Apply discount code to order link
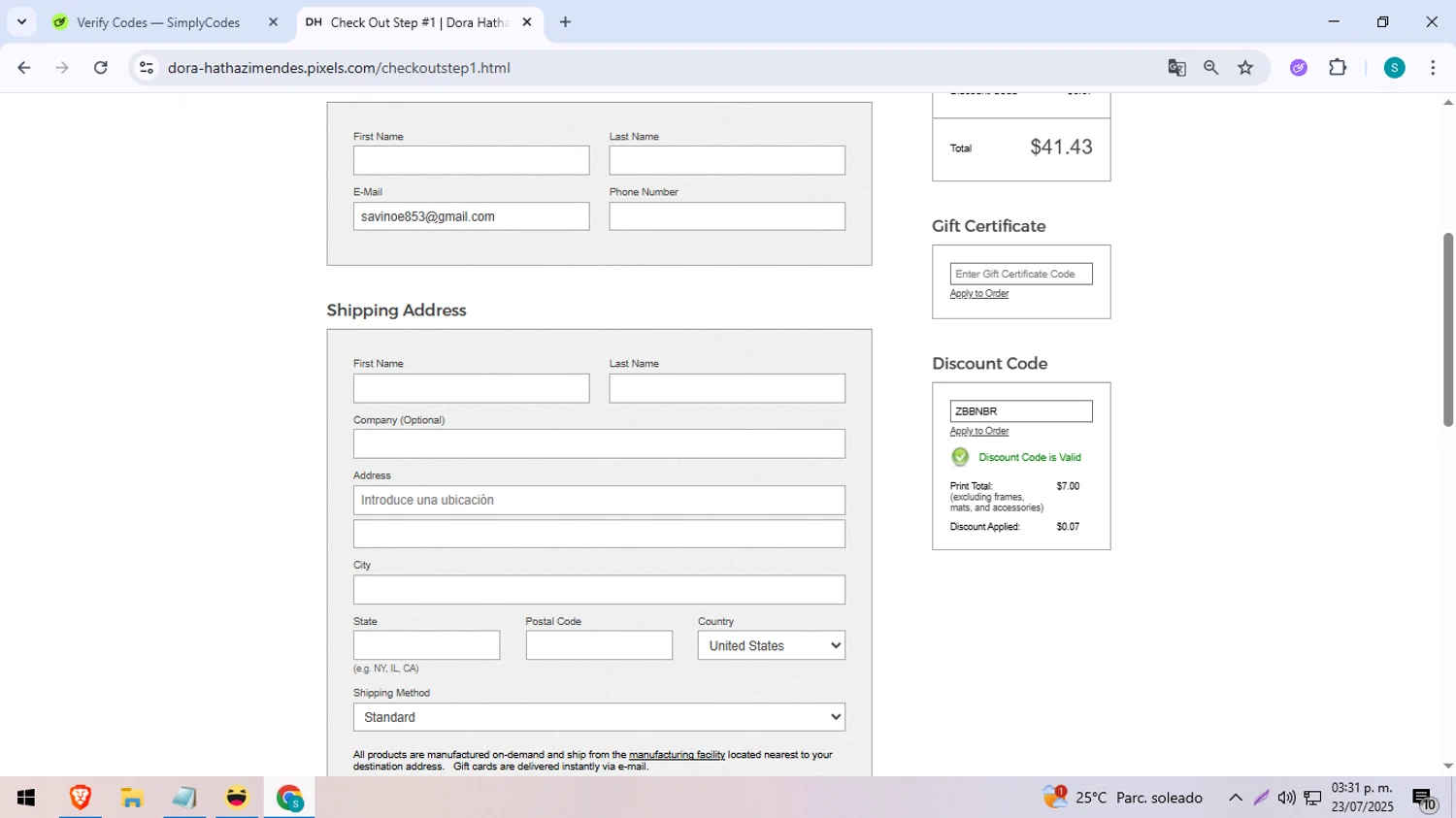Viewport: 1456px width, 818px height. click(x=978, y=431)
